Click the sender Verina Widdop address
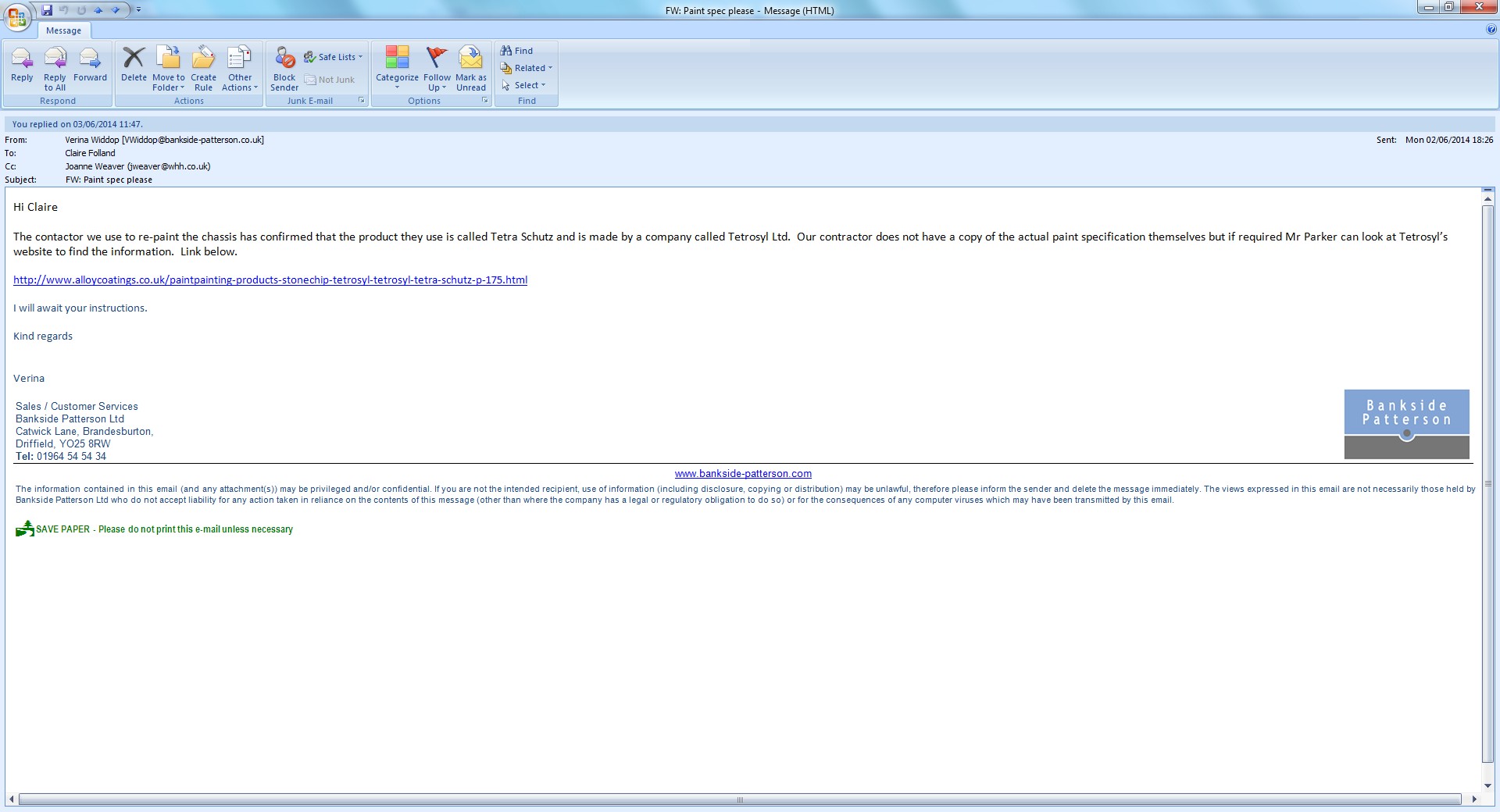Screen dimensions: 1500x812 click(x=165, y=140)
